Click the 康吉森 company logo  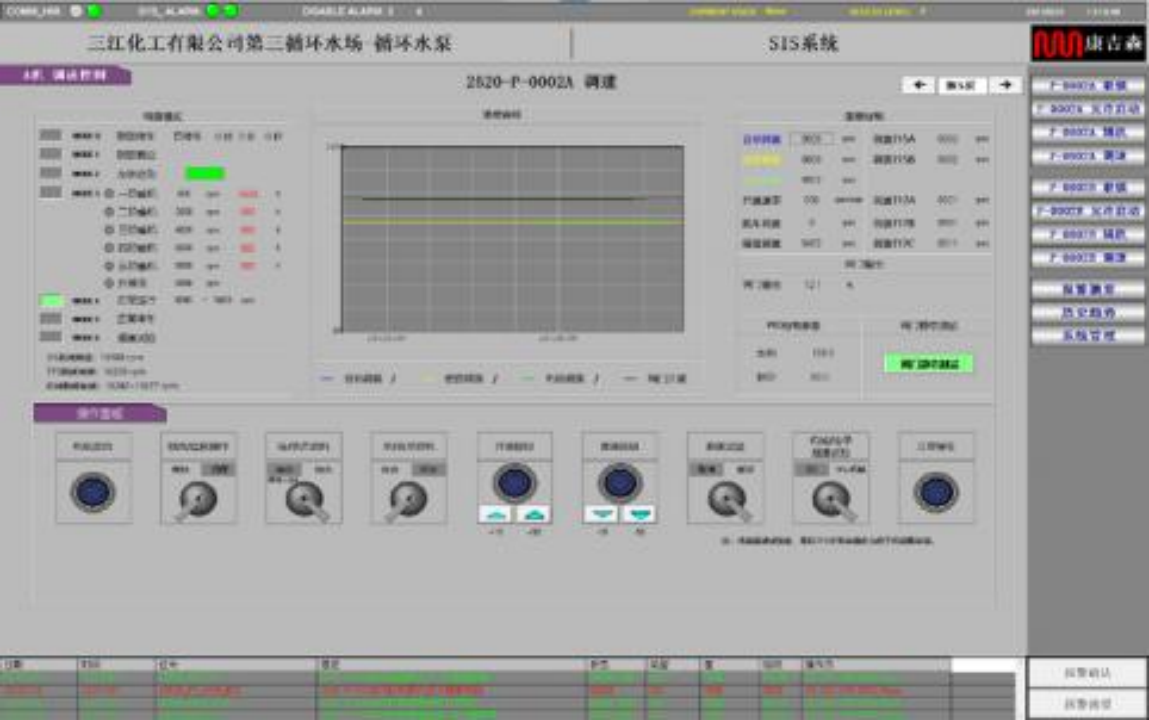[1088, 44]
